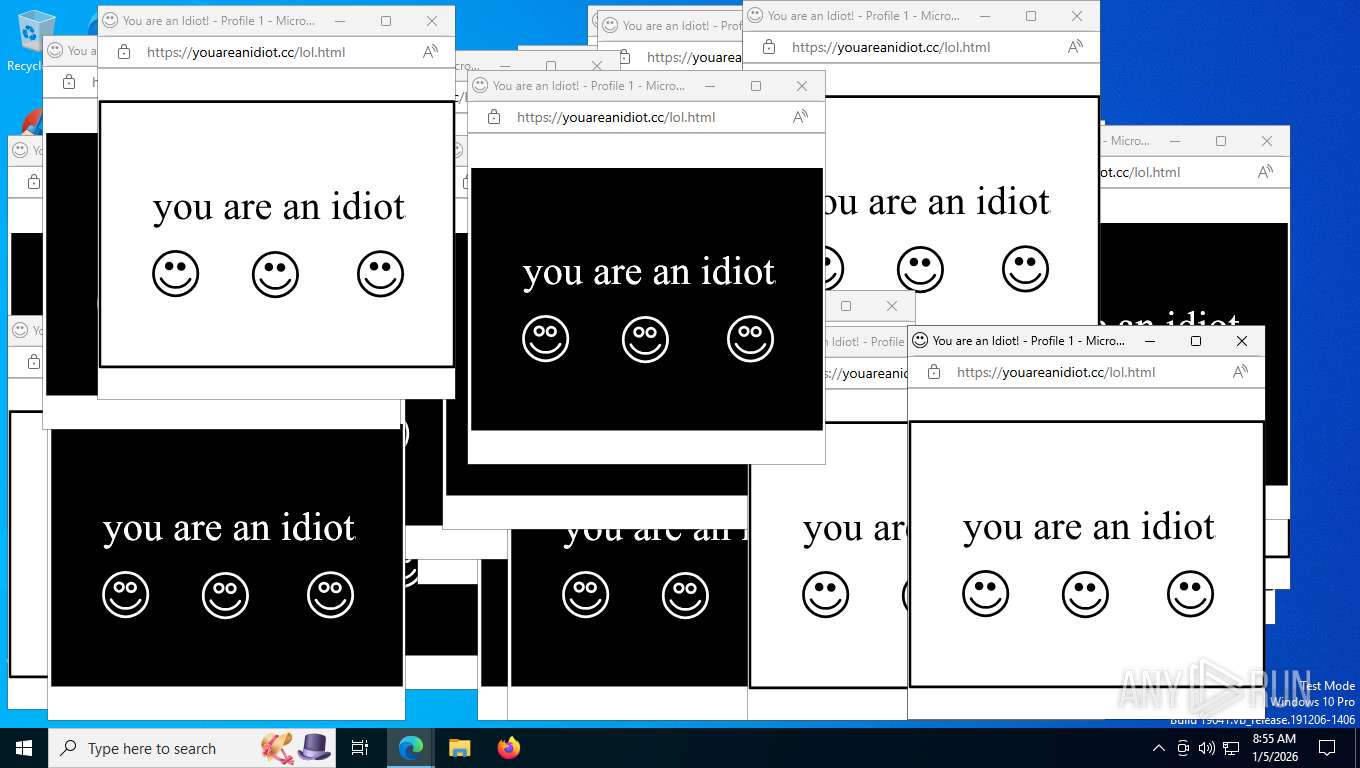Minimize the far-right black-page window
The image size is (1360, 768).
point(1175,141)
